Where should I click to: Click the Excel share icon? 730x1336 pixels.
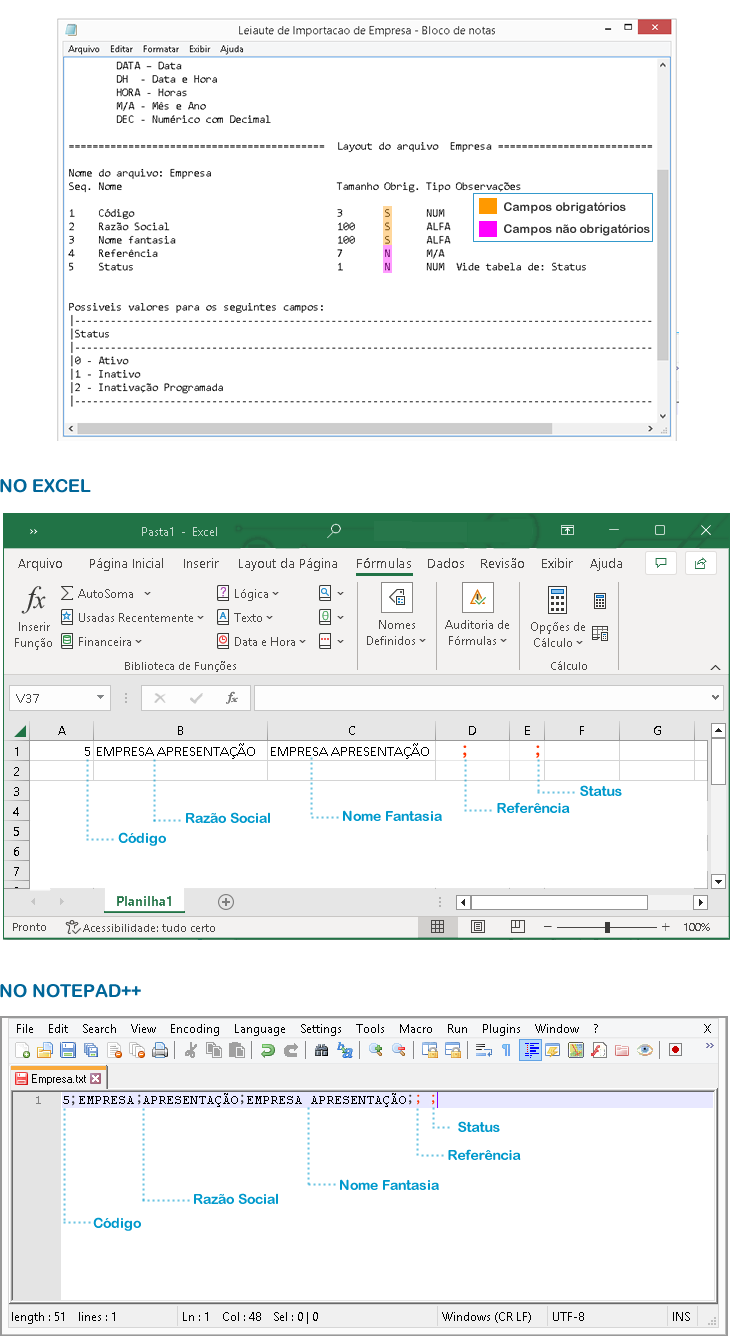tap(701, 563)
